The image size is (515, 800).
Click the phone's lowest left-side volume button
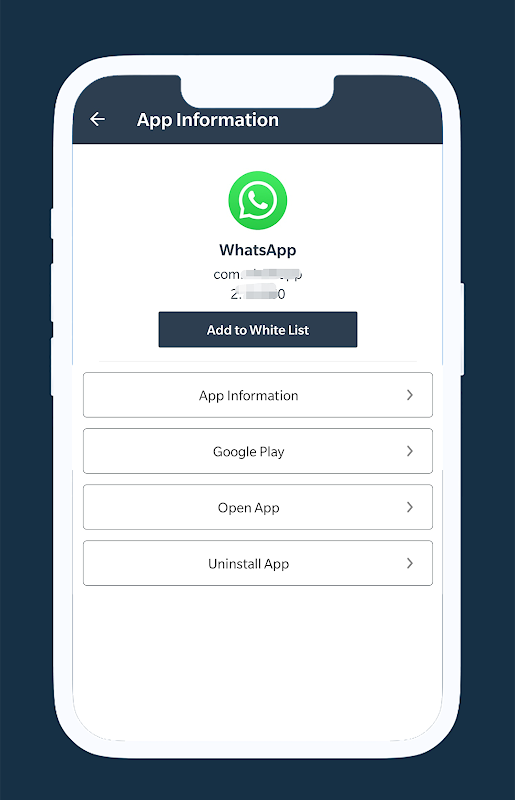(52, 367)
